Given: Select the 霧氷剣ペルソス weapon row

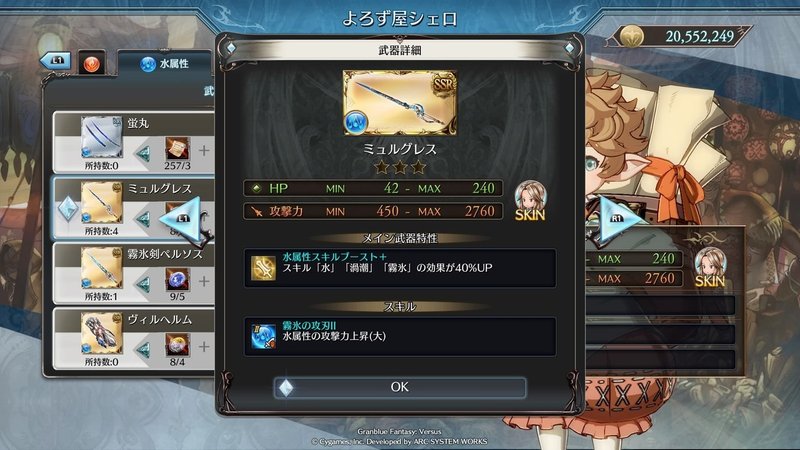Looking at the screenshot, I should point(134,273).
